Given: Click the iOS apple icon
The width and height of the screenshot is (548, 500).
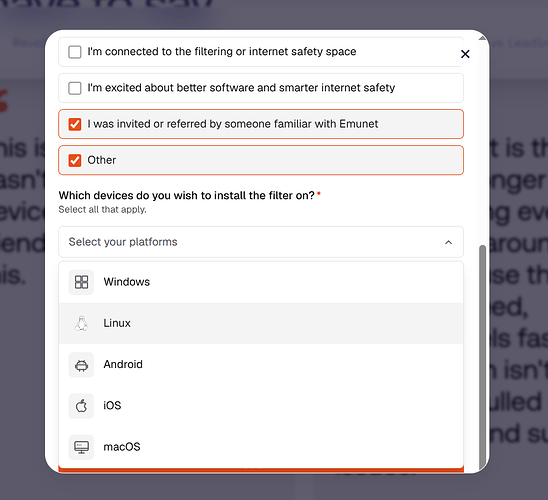Looking at the screenshot, I should pos(81,406).
